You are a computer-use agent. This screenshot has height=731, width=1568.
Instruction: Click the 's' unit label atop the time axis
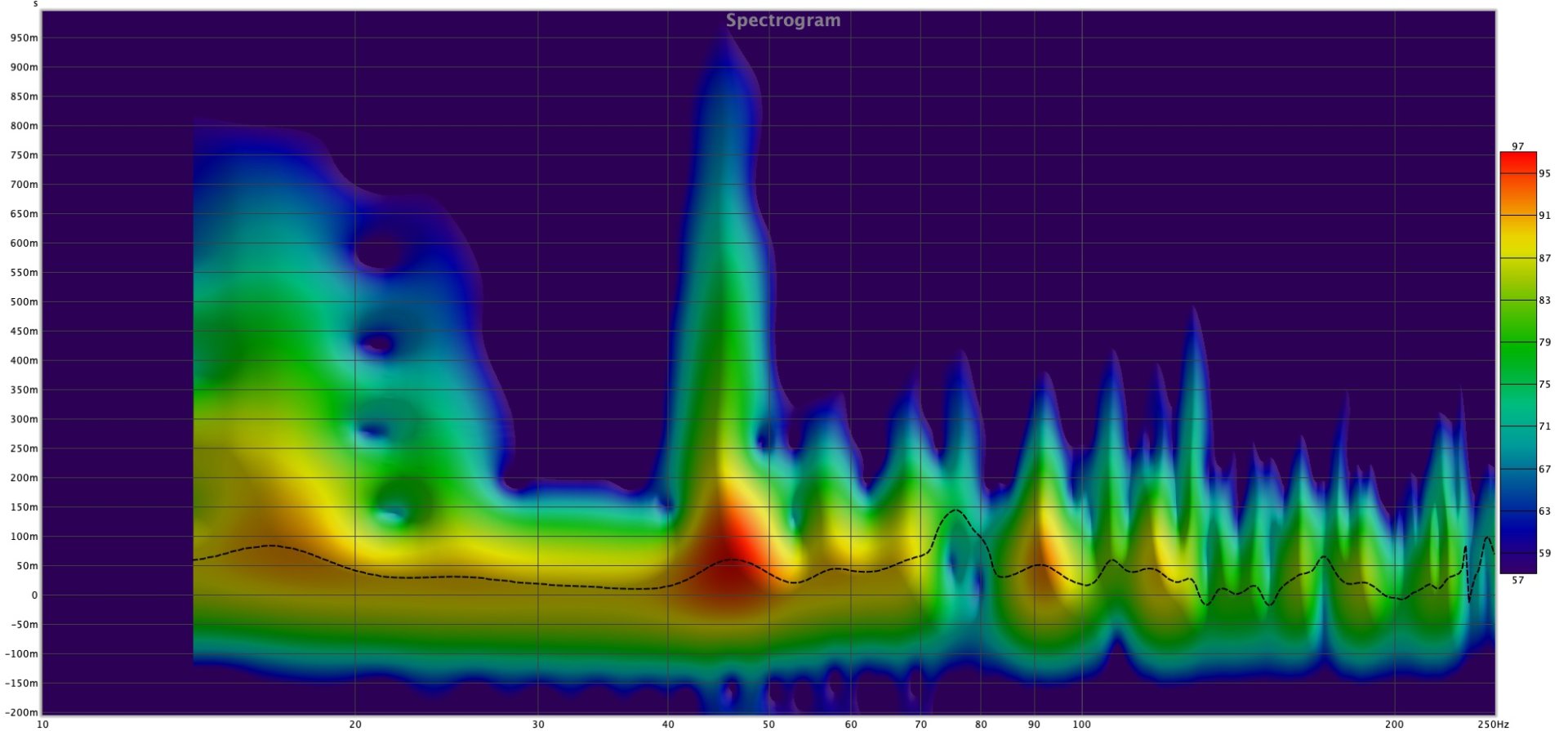[35, 4]
